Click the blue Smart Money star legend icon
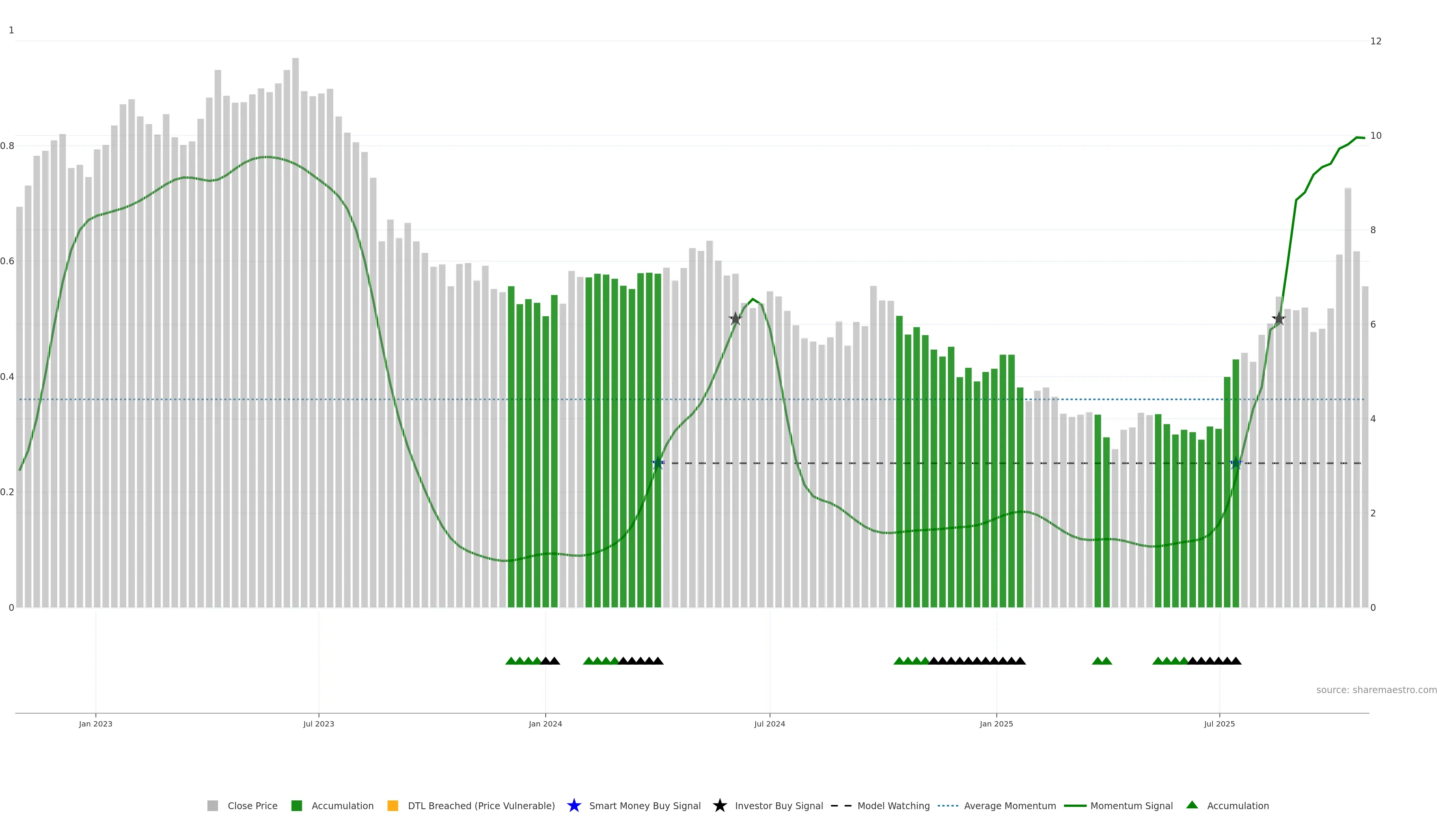 tap(574, 805)
